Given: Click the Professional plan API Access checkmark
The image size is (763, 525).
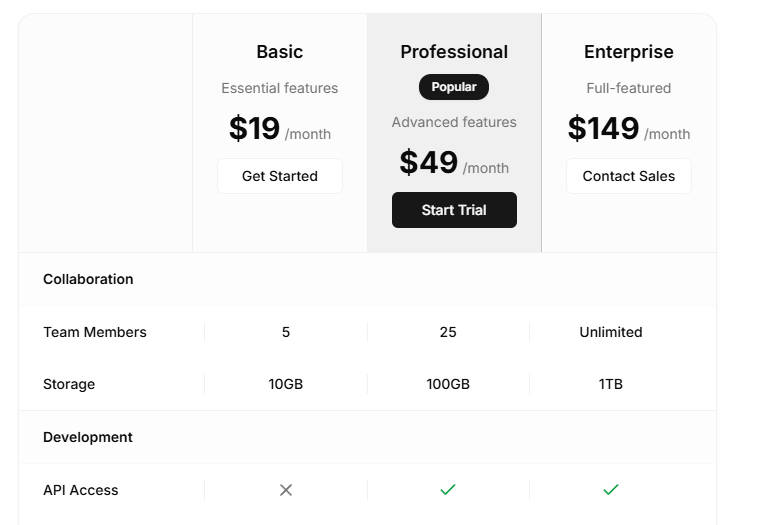Looking at the screenshot, I should tap(448, 490).
